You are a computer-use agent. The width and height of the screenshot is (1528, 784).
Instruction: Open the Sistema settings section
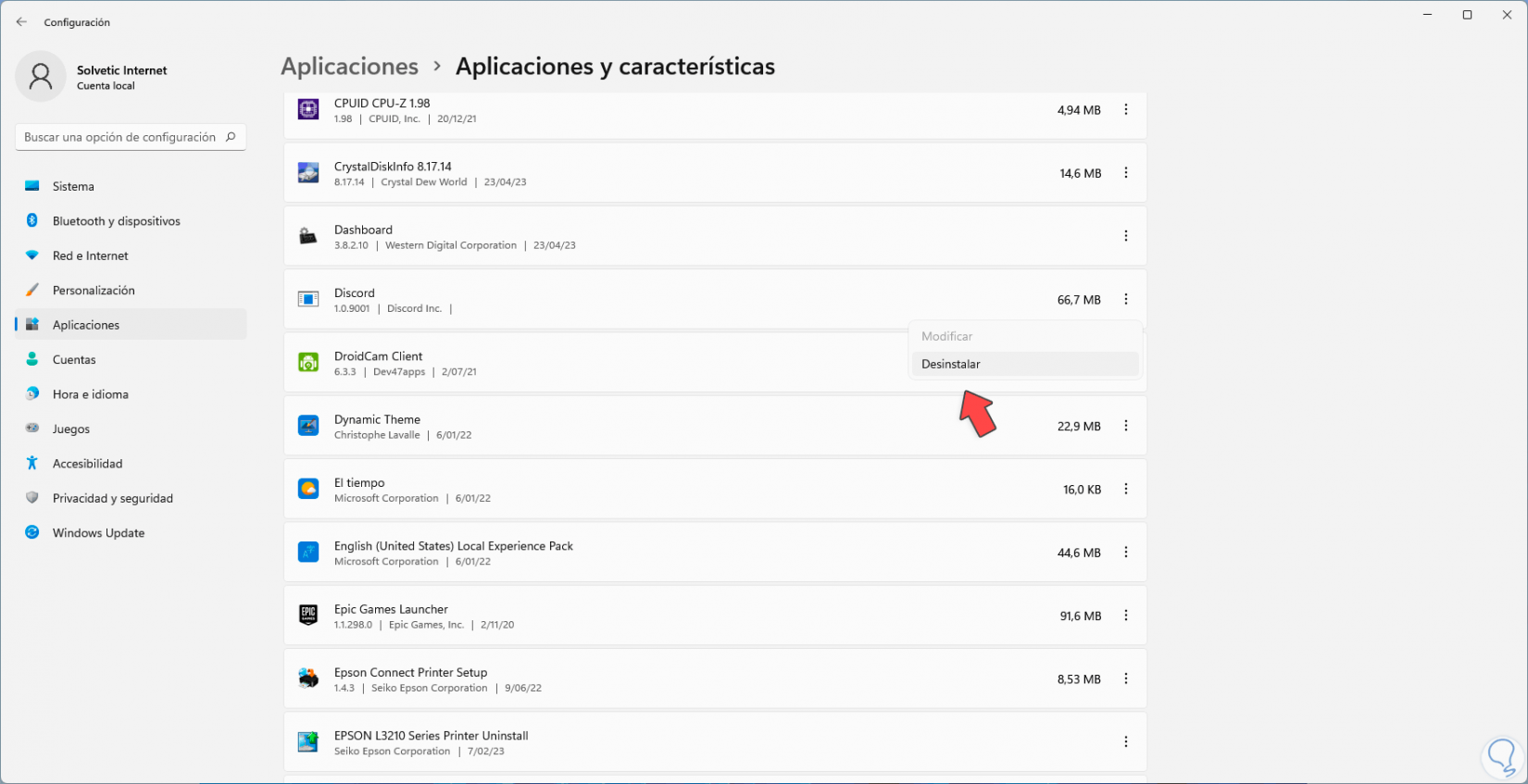[x=73, y=186]
